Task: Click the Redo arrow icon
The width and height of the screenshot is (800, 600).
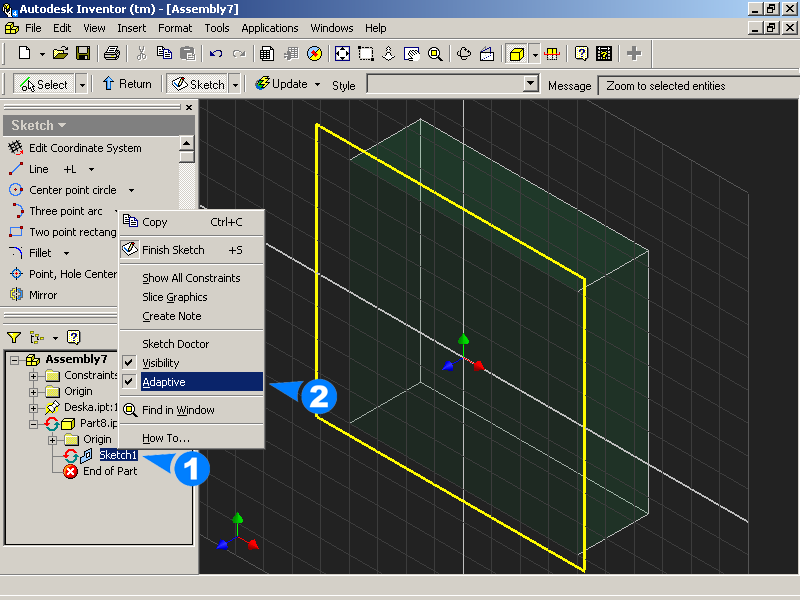Action: pos(239,53)
